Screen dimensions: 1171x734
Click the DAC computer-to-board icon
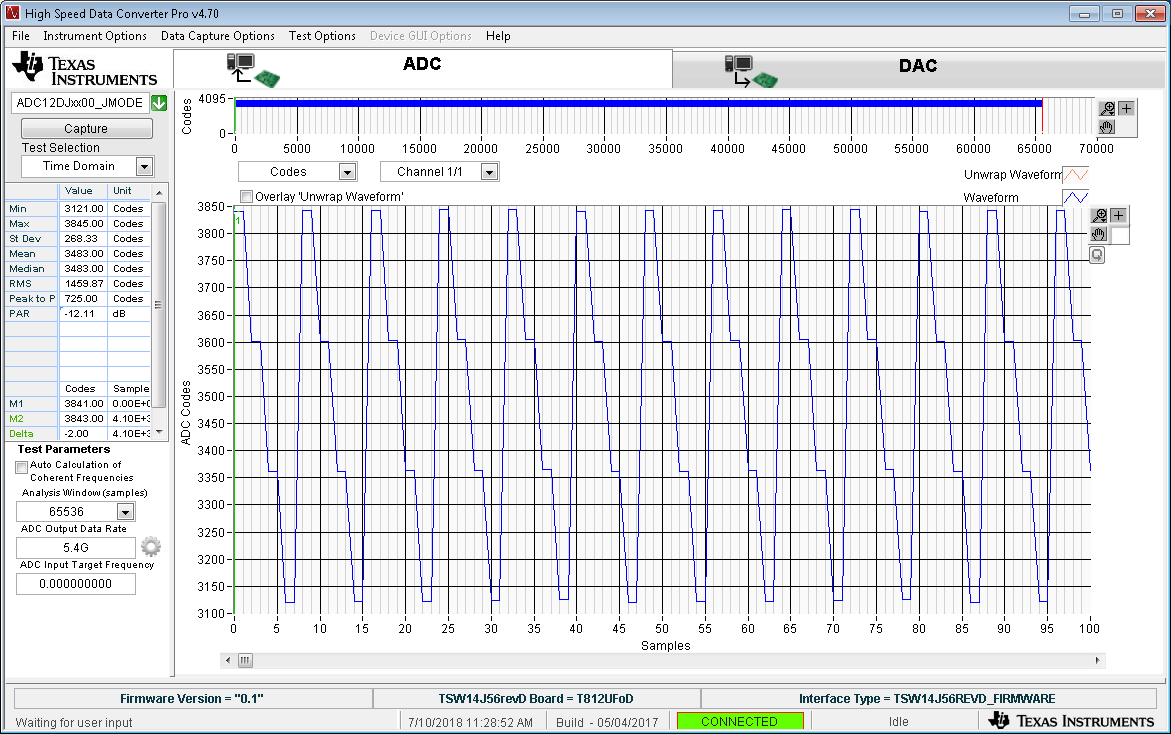click(x=751, y=71)
